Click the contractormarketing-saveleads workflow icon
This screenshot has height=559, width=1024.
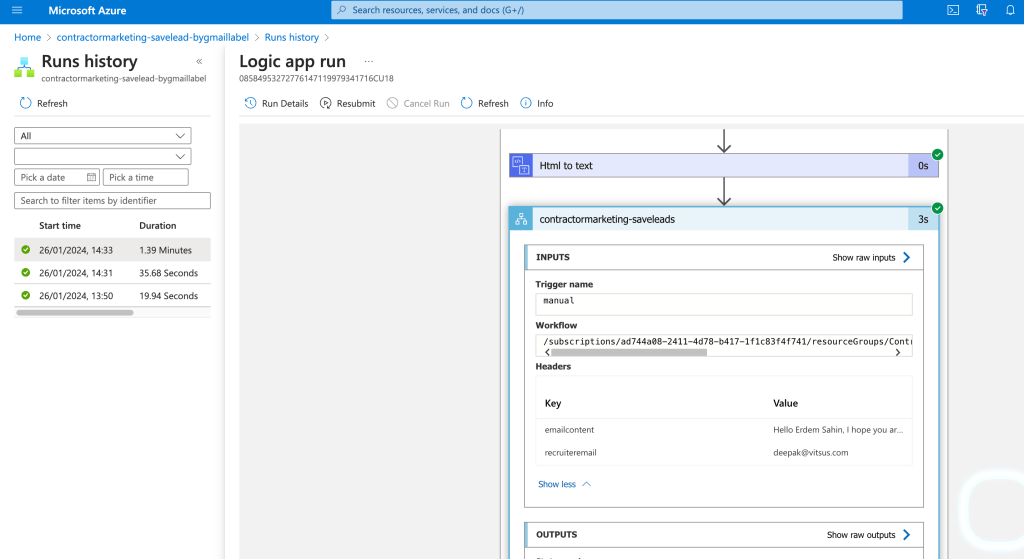pyautogui.click(x=520, y=219)
